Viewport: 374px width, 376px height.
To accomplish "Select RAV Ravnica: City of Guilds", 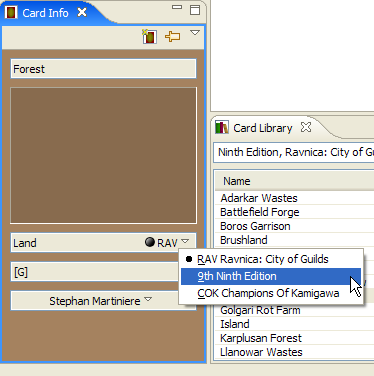I will click(x=271, y=259).
